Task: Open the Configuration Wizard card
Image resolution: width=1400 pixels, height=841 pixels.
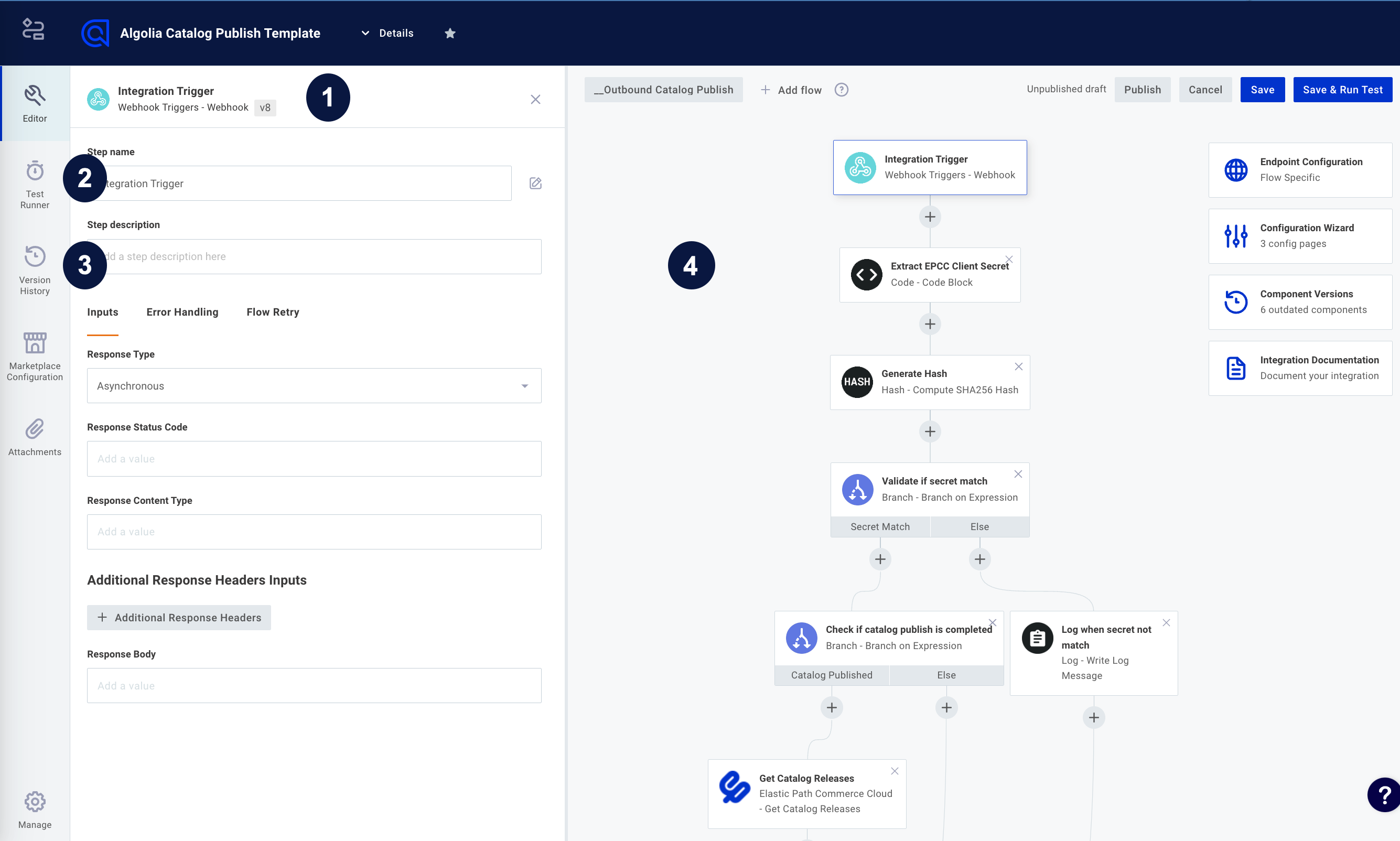Action: click(1300, 236)
